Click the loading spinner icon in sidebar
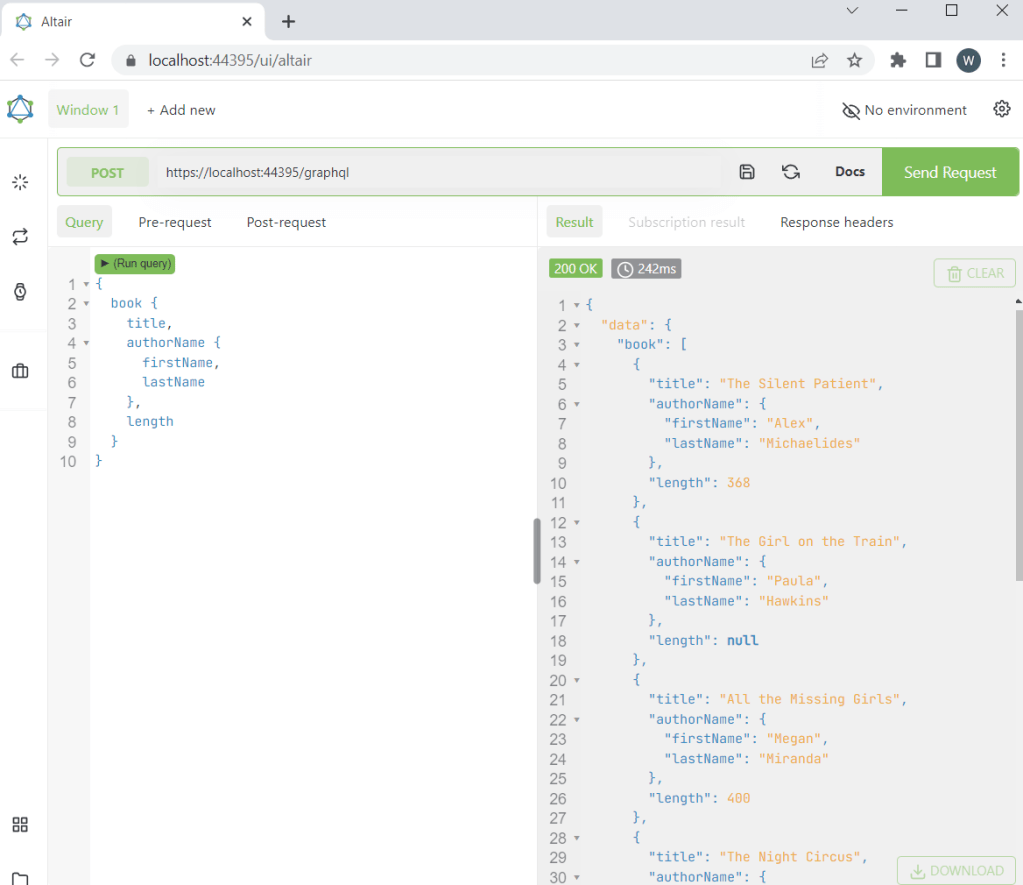The height and width of the screenshot is (885, 1023). point(20,182)
